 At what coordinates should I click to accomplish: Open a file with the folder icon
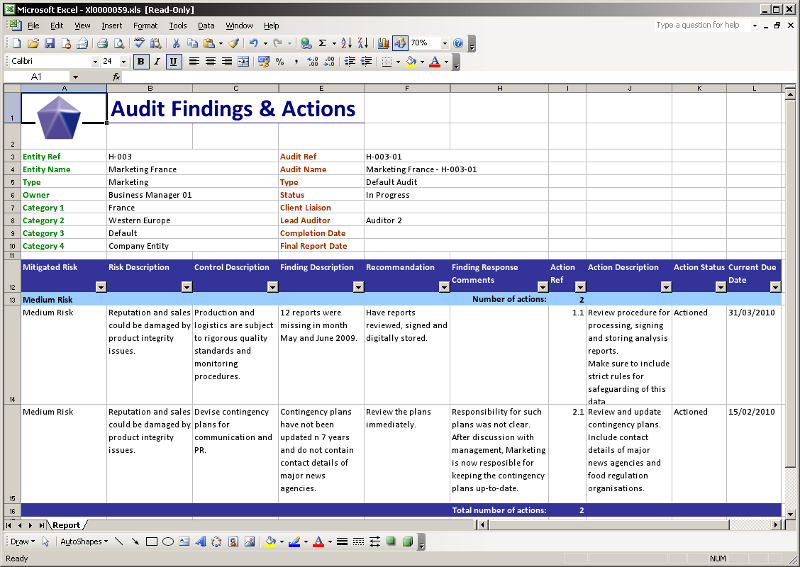(33, 43)
